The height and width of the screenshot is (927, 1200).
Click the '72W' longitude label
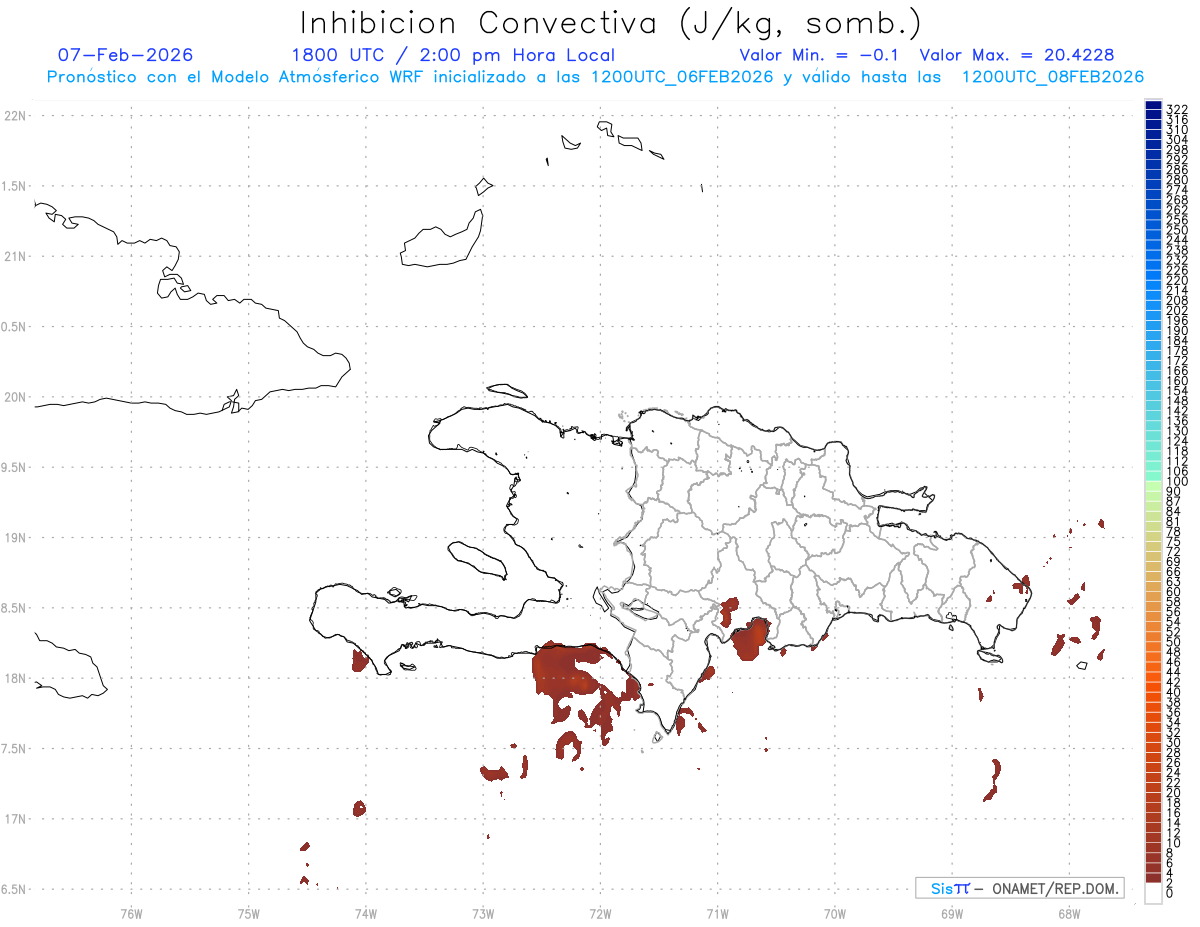click(x=600, y=913)
